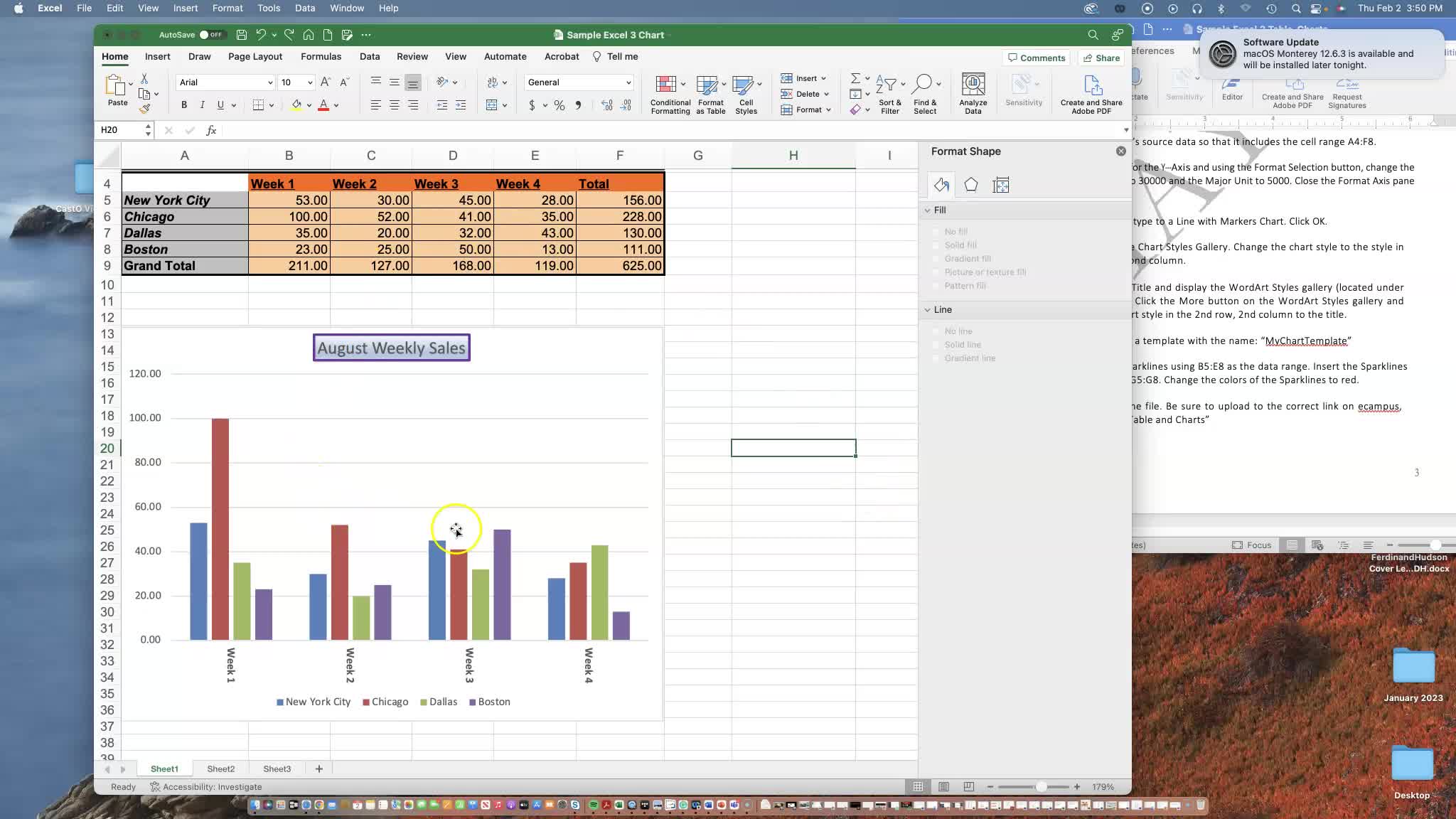Apply Comma Style number format
Screen dimensions: 1456x819
point(578,105)
